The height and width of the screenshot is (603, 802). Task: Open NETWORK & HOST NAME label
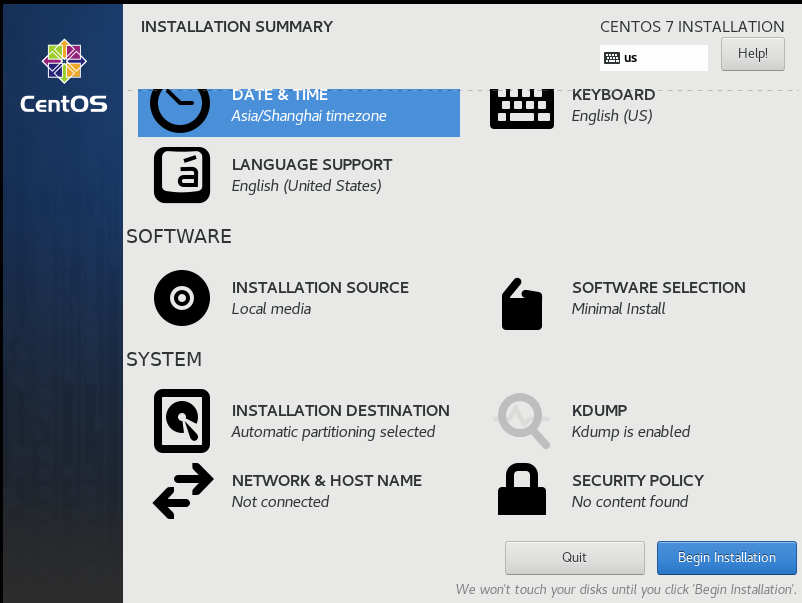[327, 481]
